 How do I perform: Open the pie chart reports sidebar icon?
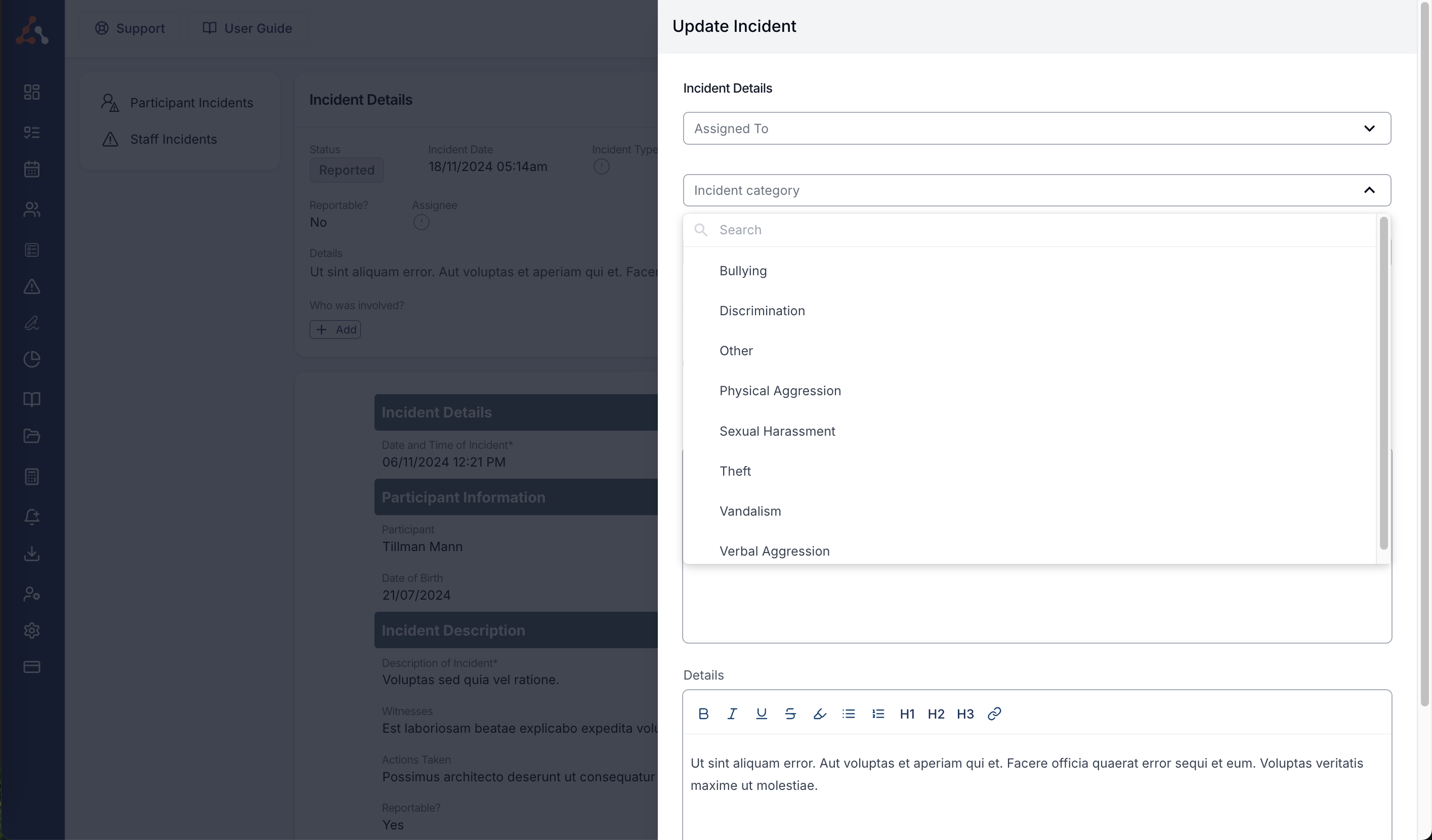click(x=32, y=359)
